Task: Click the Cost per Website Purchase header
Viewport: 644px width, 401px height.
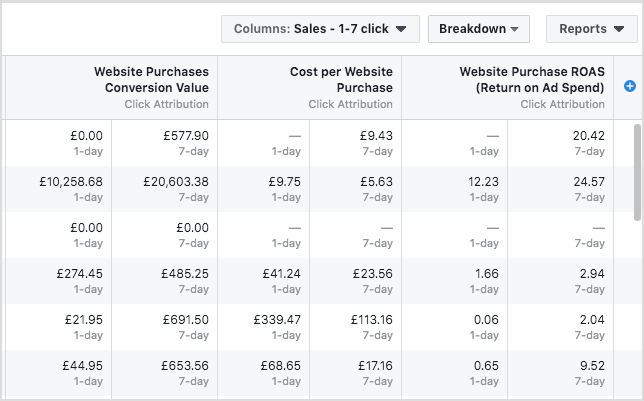Action: [341, 80]
